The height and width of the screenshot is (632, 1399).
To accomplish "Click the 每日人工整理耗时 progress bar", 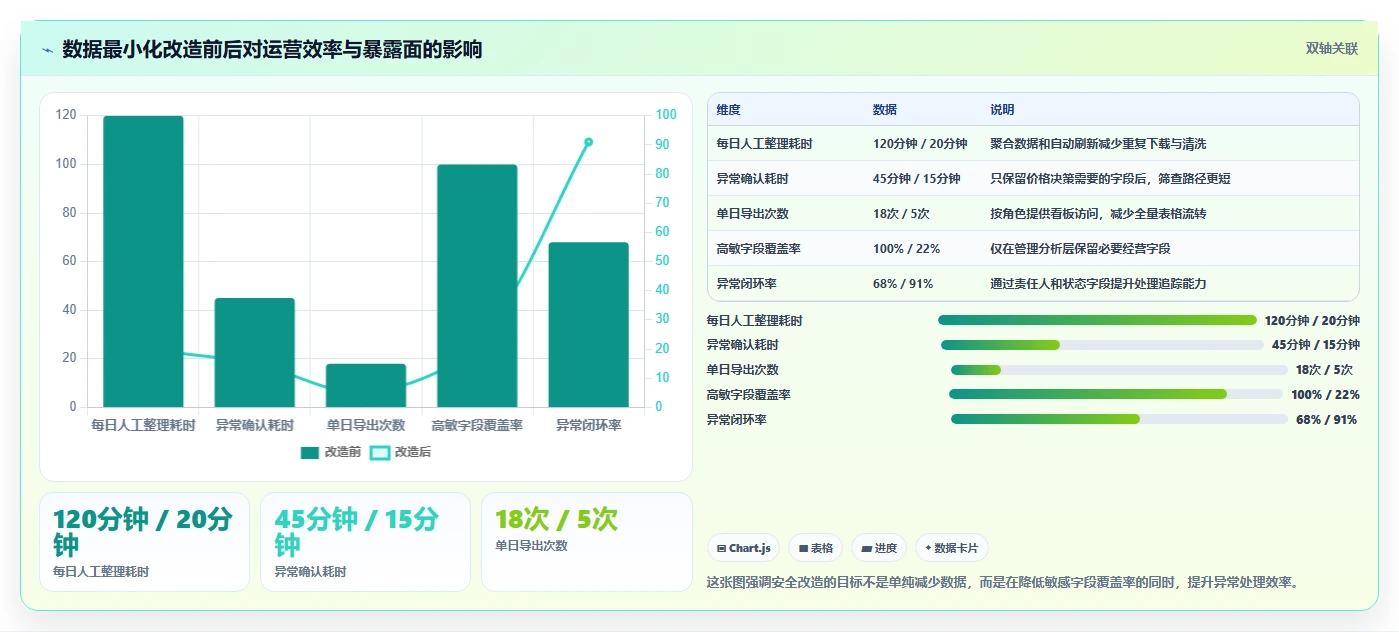I will (x=1097, y=320).
